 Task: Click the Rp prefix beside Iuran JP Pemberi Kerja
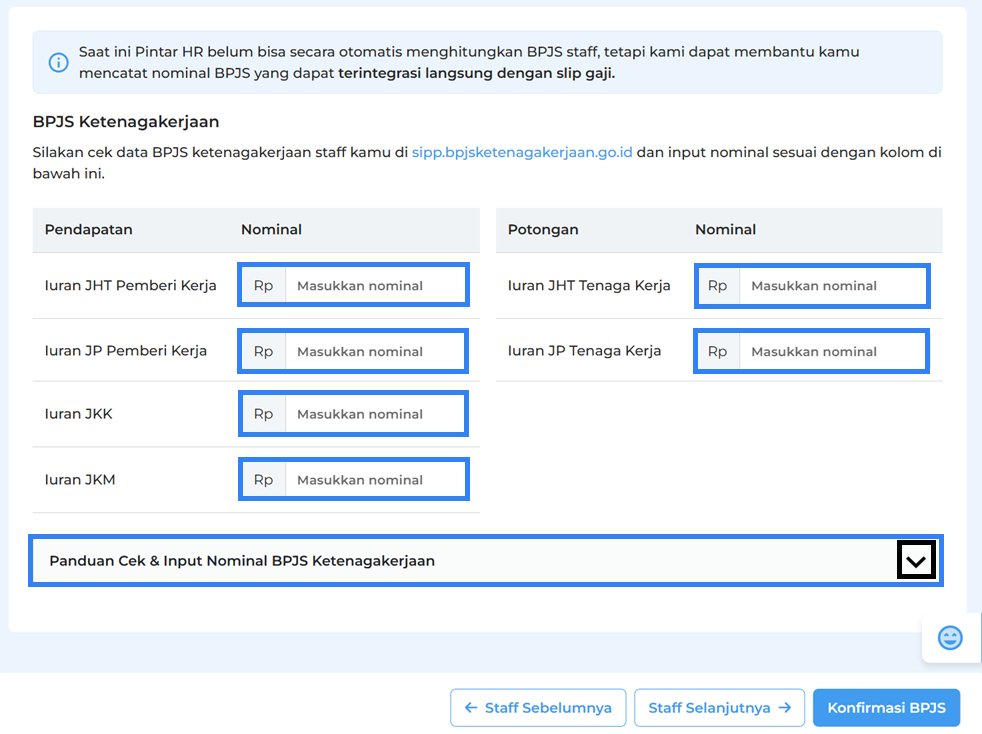pos(263,352)
